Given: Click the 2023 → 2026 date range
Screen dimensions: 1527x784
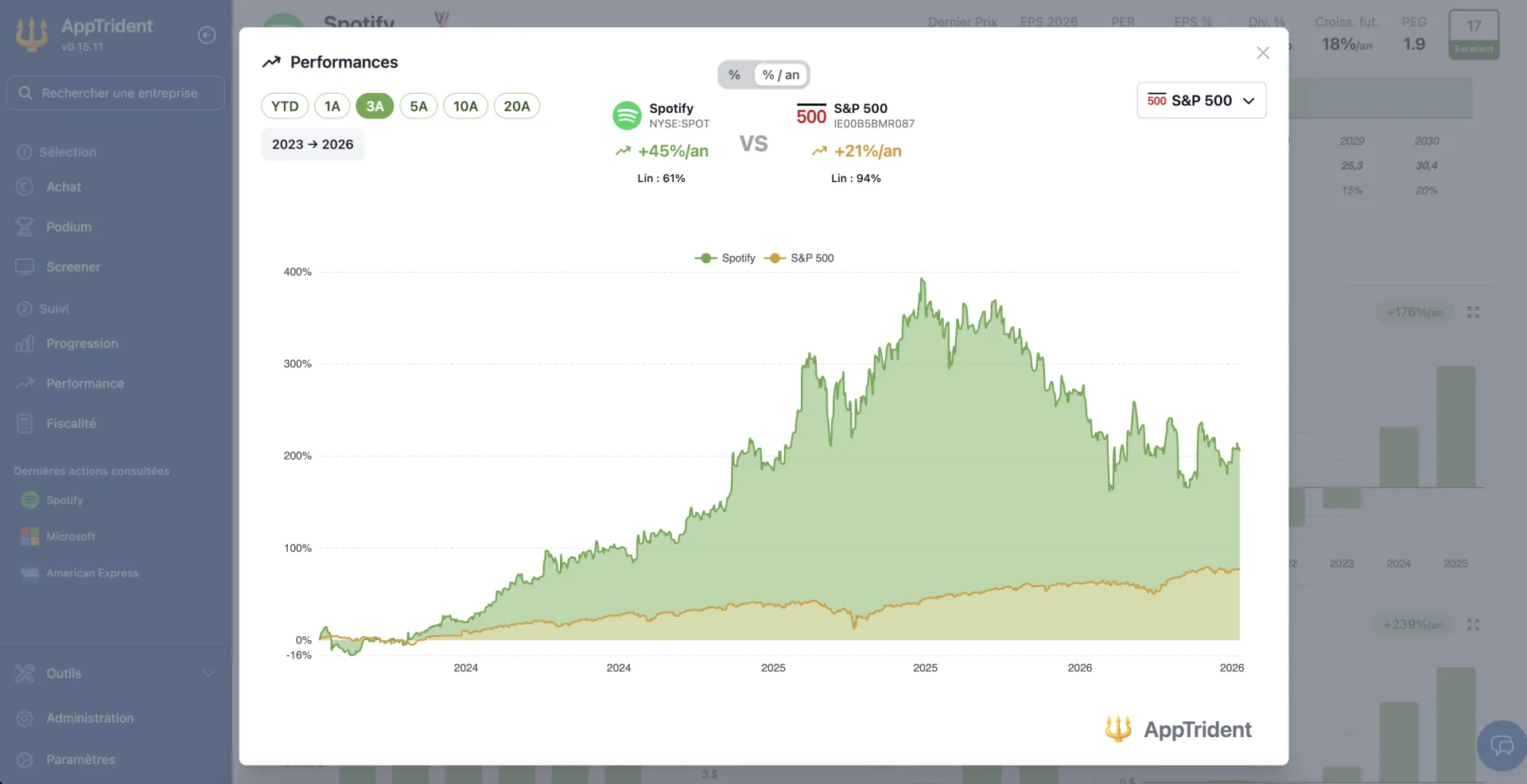Looking at the screenshot, I should pos(313,145).
